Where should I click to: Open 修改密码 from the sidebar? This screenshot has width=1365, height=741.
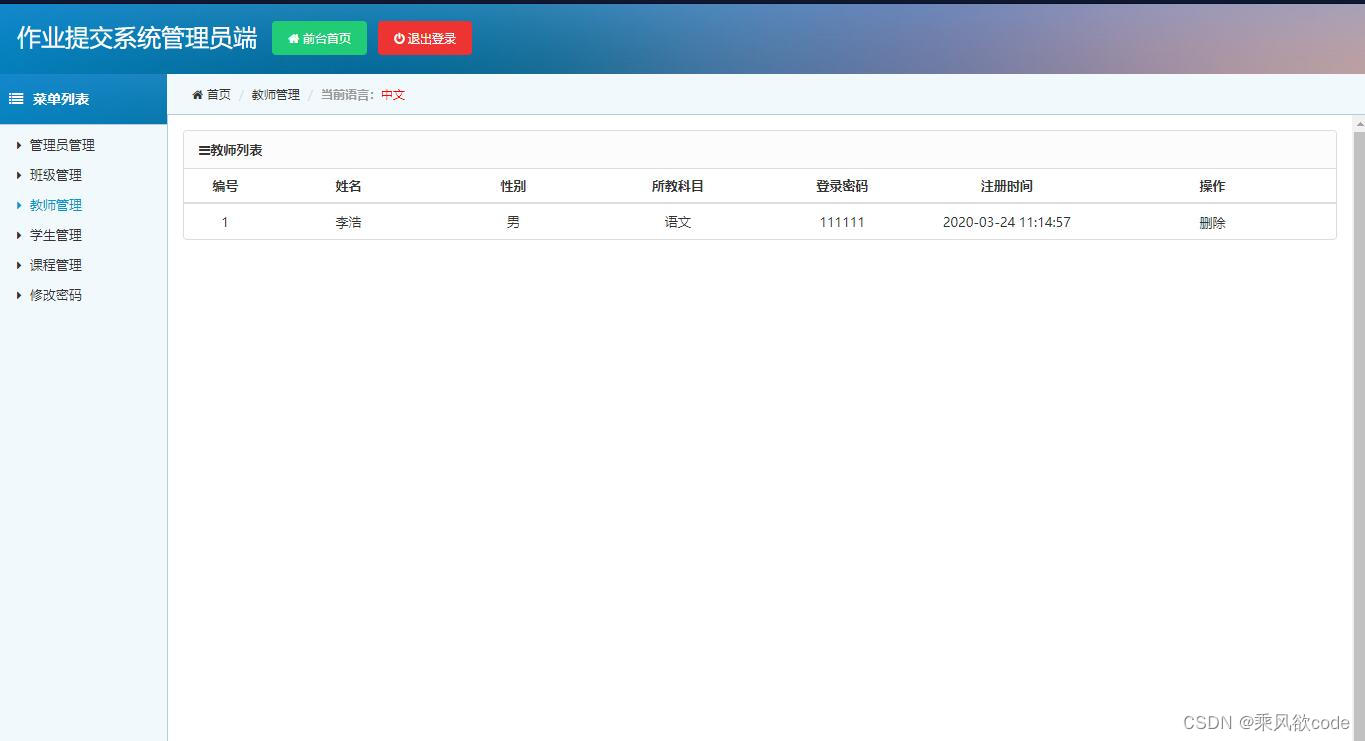[56, 295]
